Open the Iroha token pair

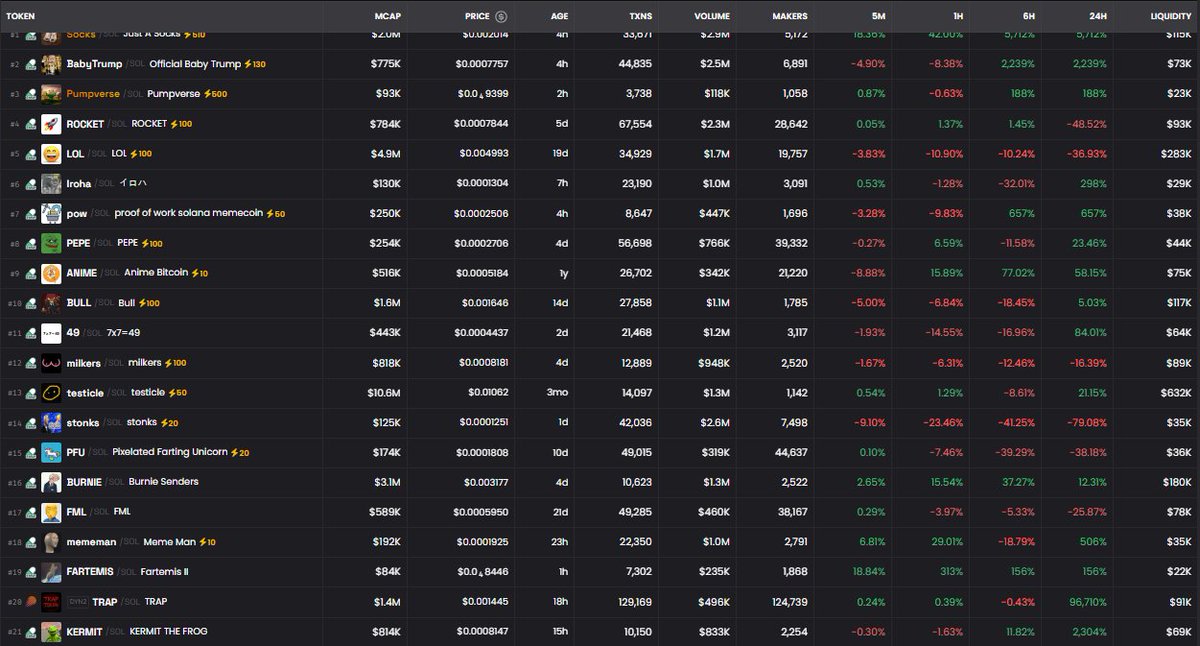[79, 184]
